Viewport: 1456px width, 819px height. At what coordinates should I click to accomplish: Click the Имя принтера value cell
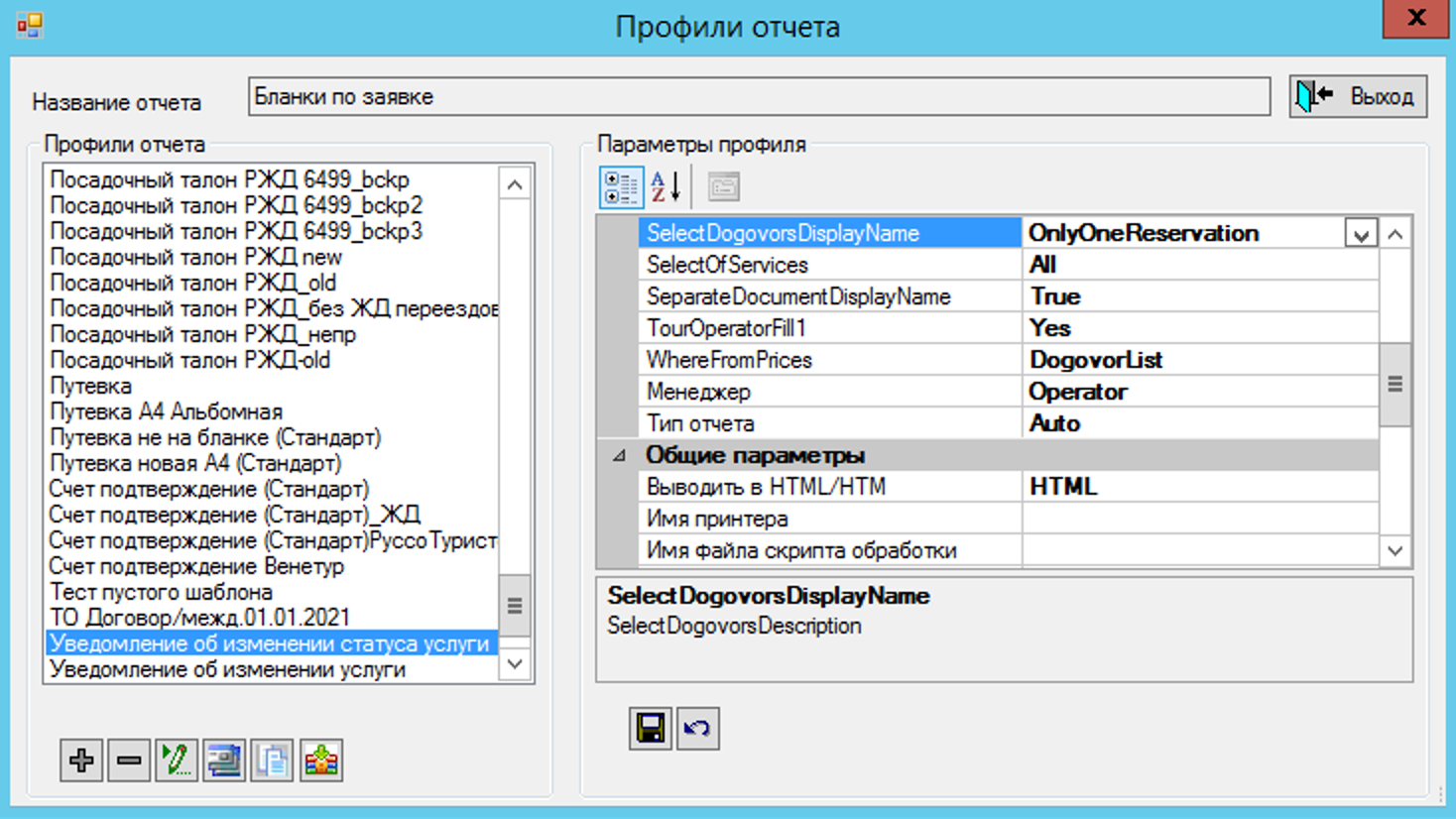[1198, 519]
